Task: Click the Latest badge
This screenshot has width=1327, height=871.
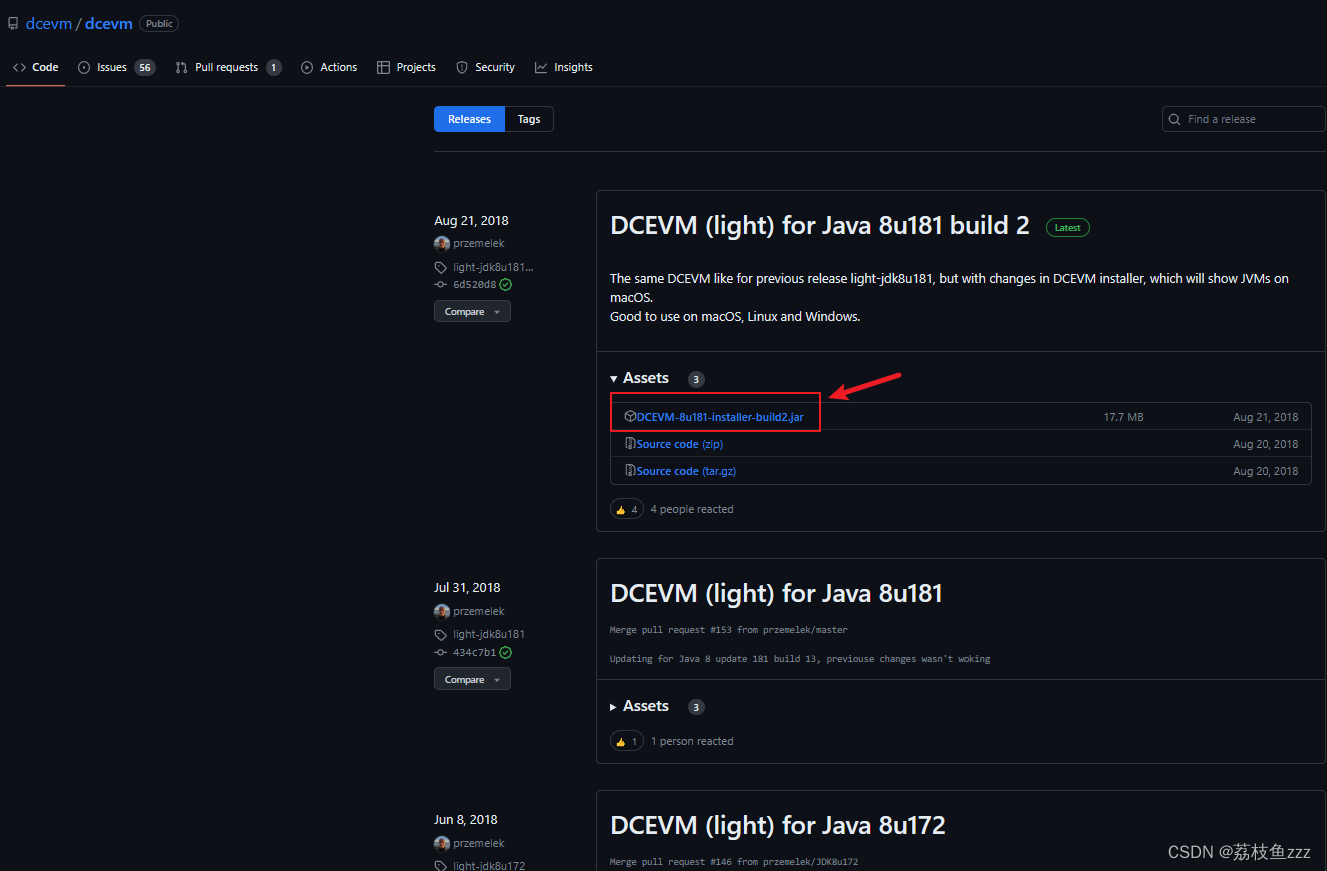Action: click(x=1068, y=227)
